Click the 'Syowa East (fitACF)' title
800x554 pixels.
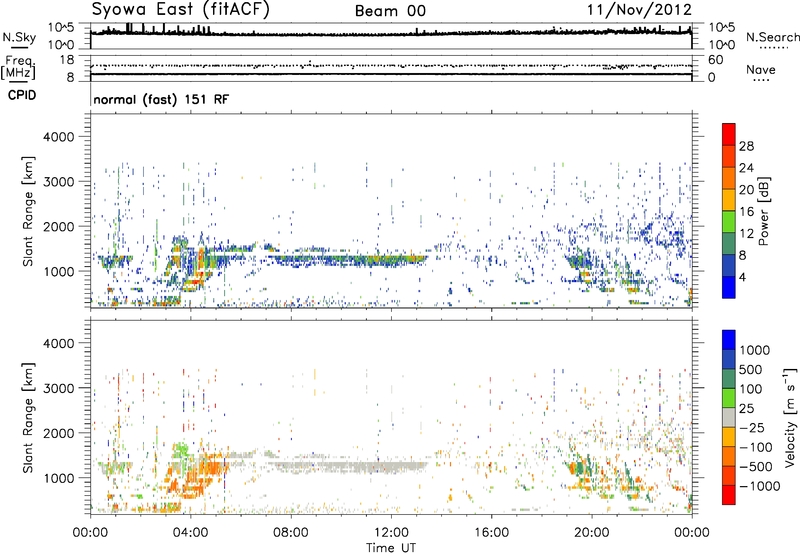(181, 9)
